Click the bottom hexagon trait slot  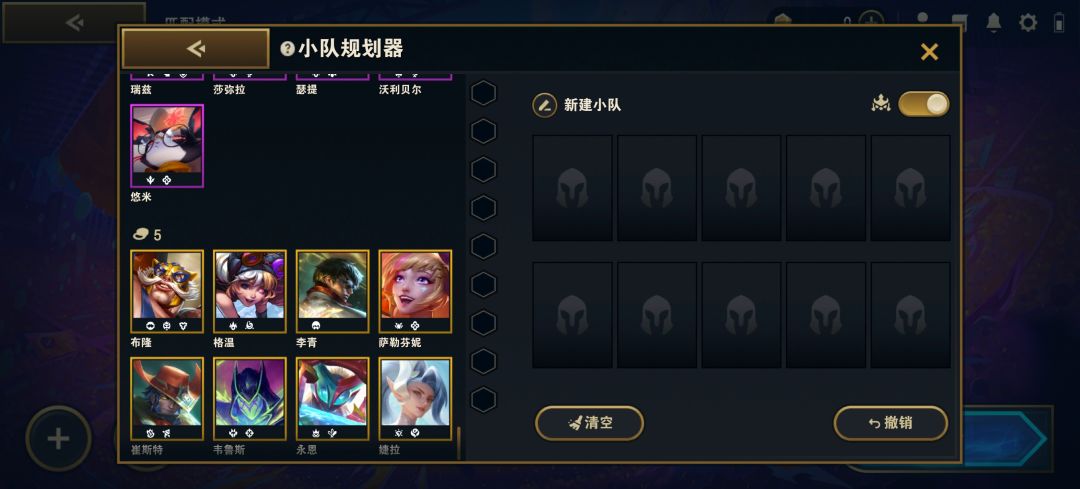pos(484,399)
